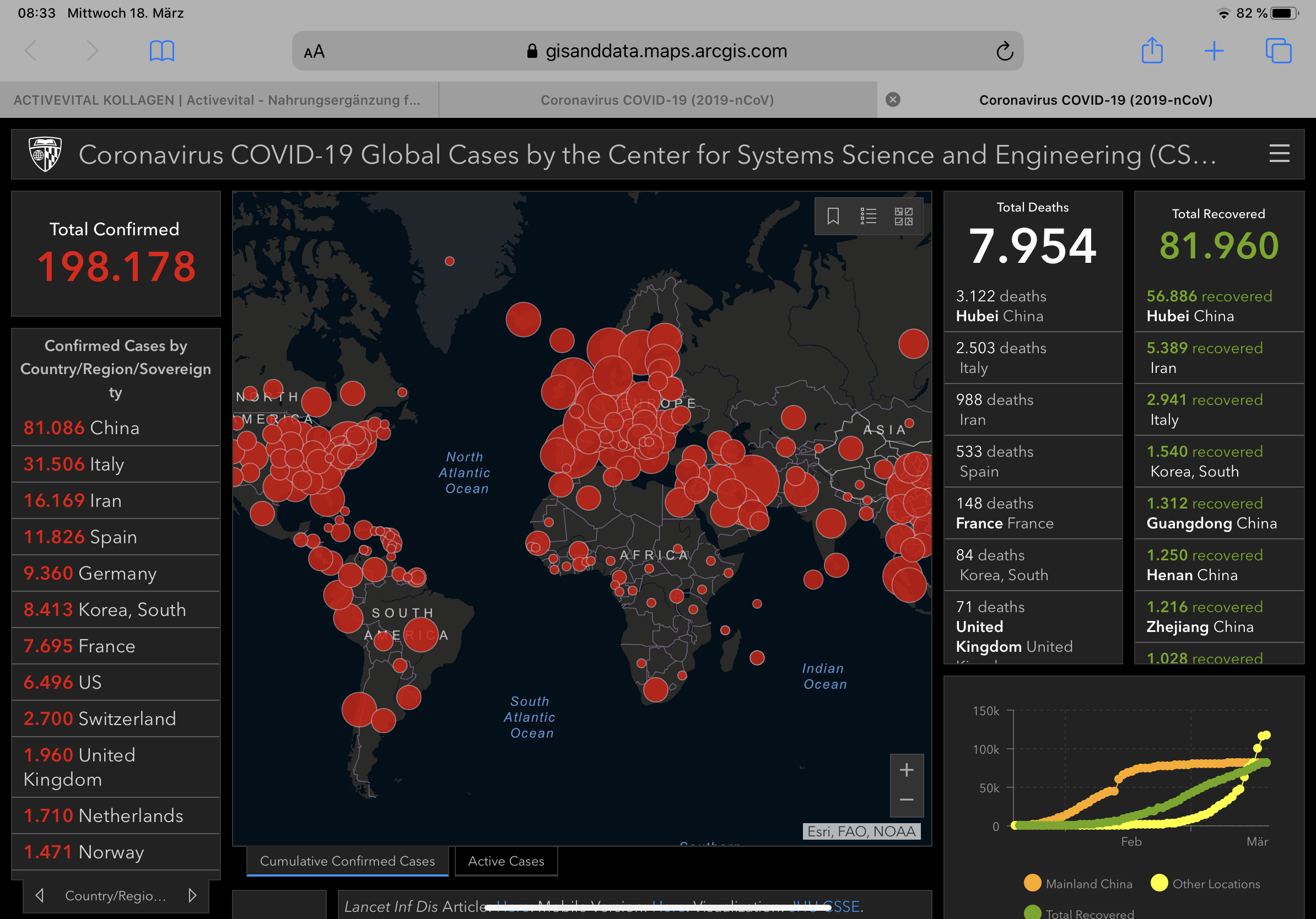This screenshot has width=1316, height=919.
Task: Select 16.169 Iran in country list
Action: click(x=116, y=500)
